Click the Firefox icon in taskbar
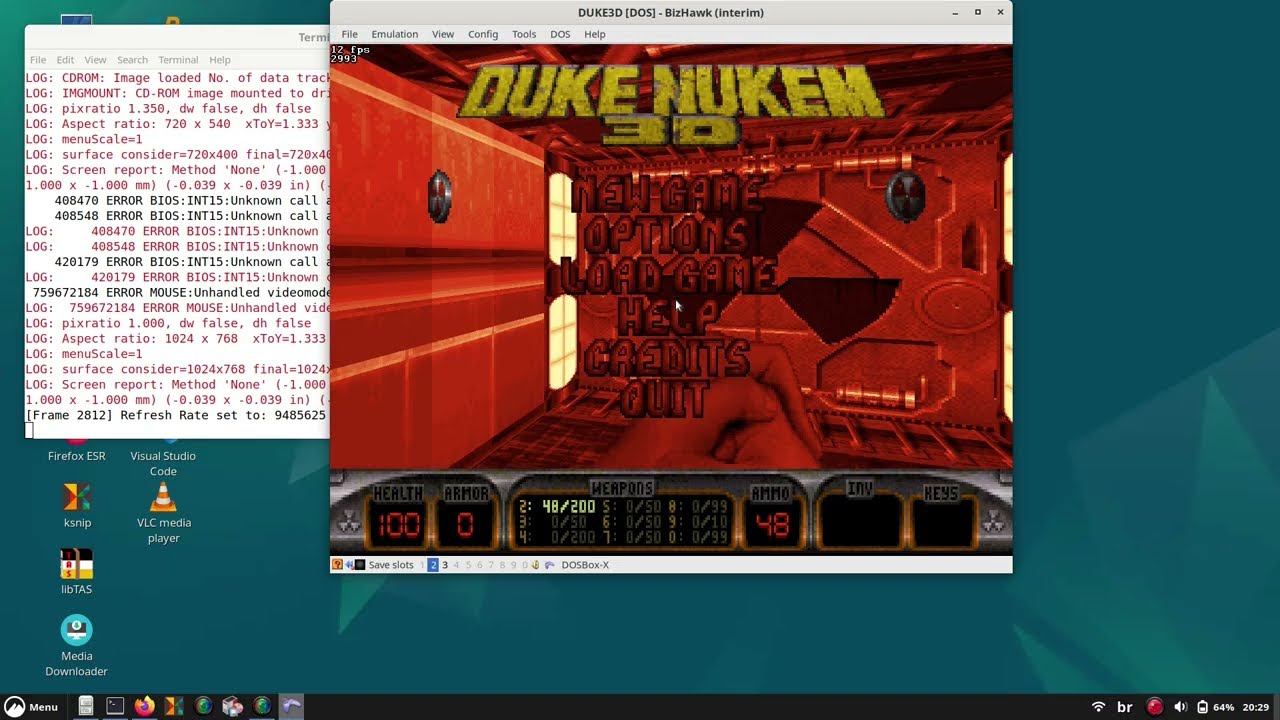This screenshot has width=1280, height=720. click(145, 706)
